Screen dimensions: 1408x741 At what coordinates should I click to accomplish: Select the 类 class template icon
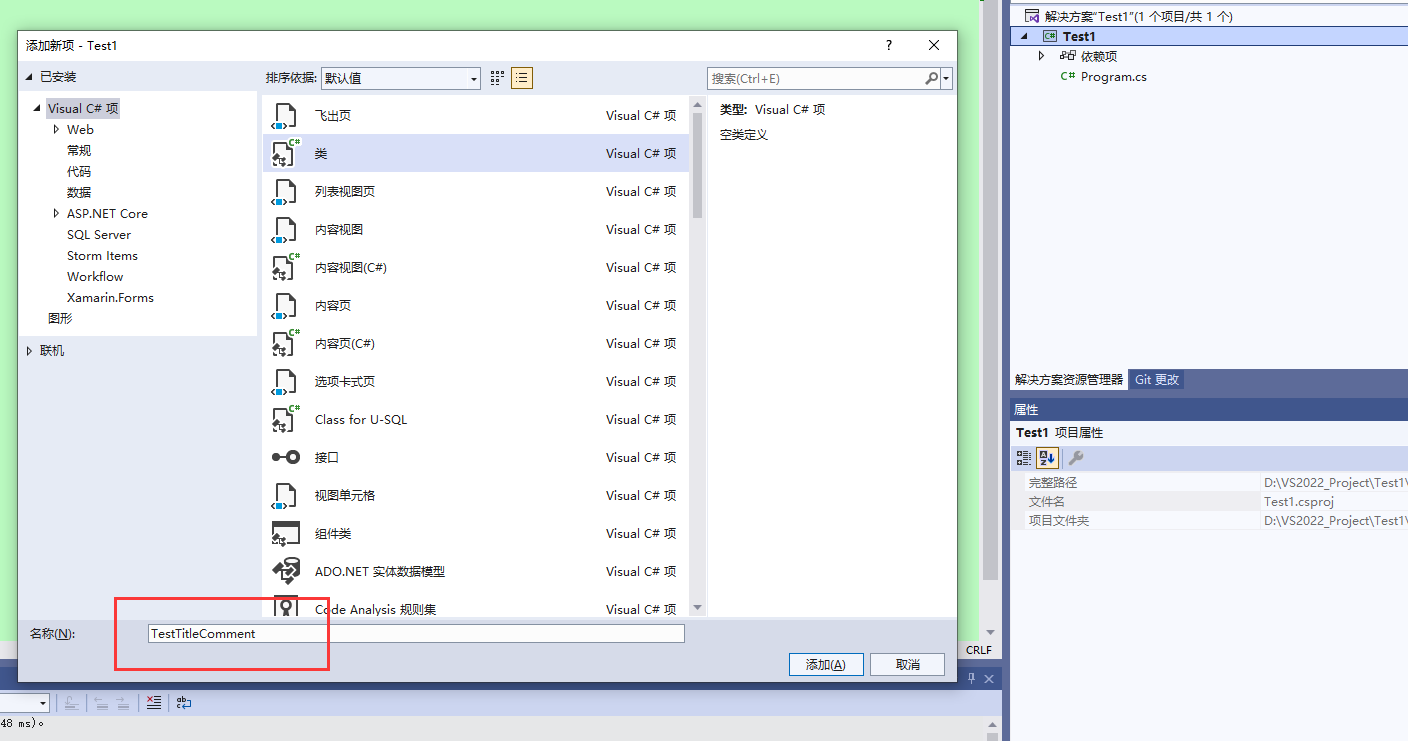point(285,154)
